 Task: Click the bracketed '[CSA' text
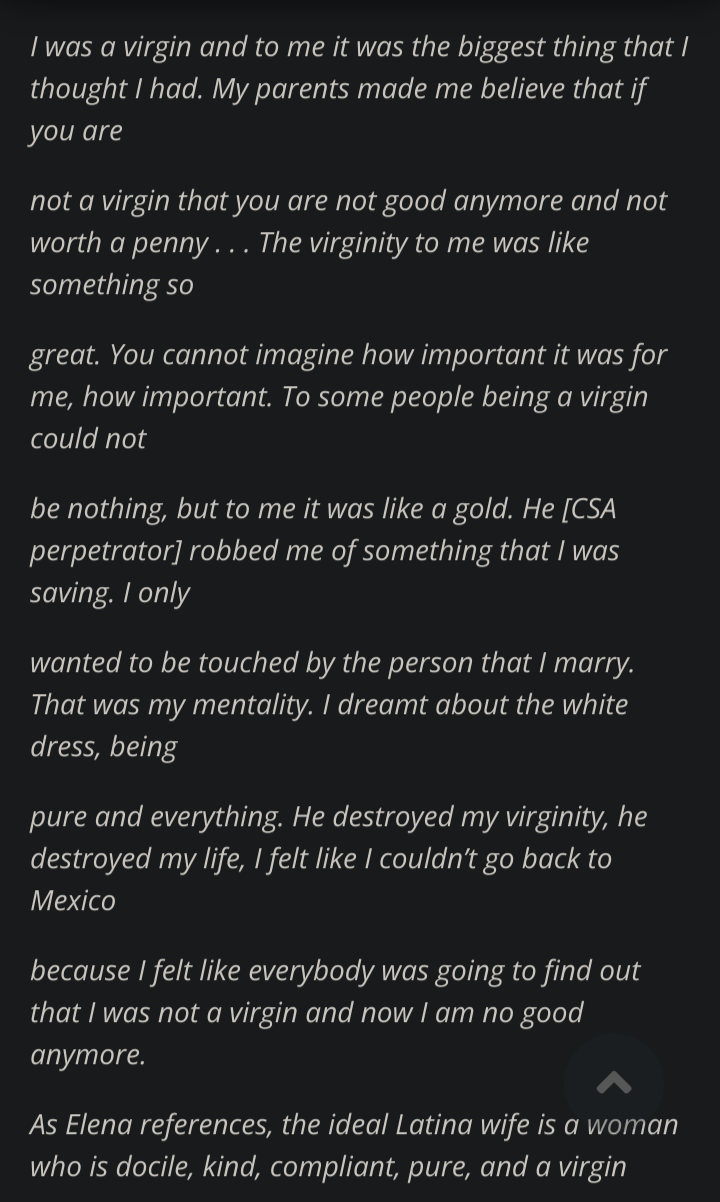(x=589, y=508)
